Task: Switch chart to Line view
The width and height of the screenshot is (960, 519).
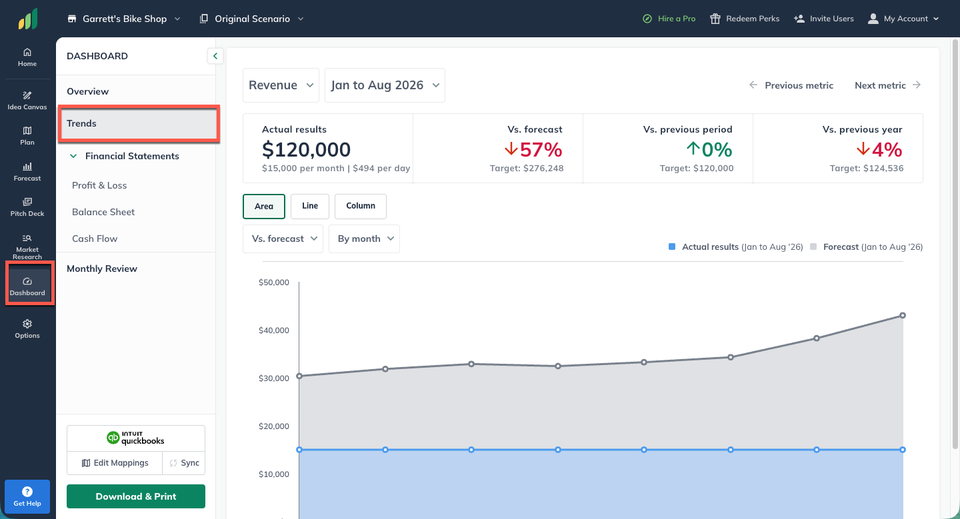Action: click(310, 206)
